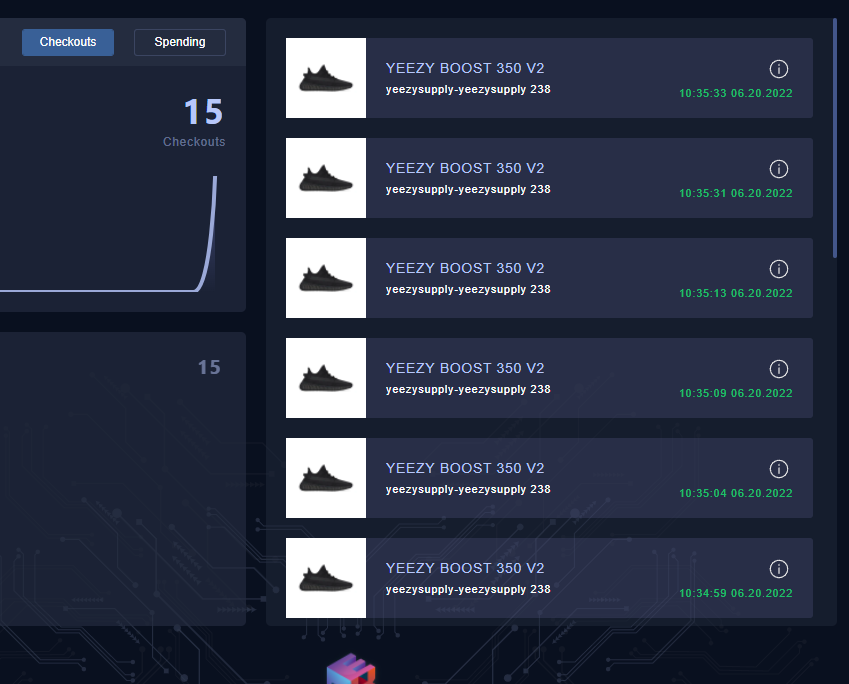Open info icon for 10:35:31 checkout

tap(779, 169)
